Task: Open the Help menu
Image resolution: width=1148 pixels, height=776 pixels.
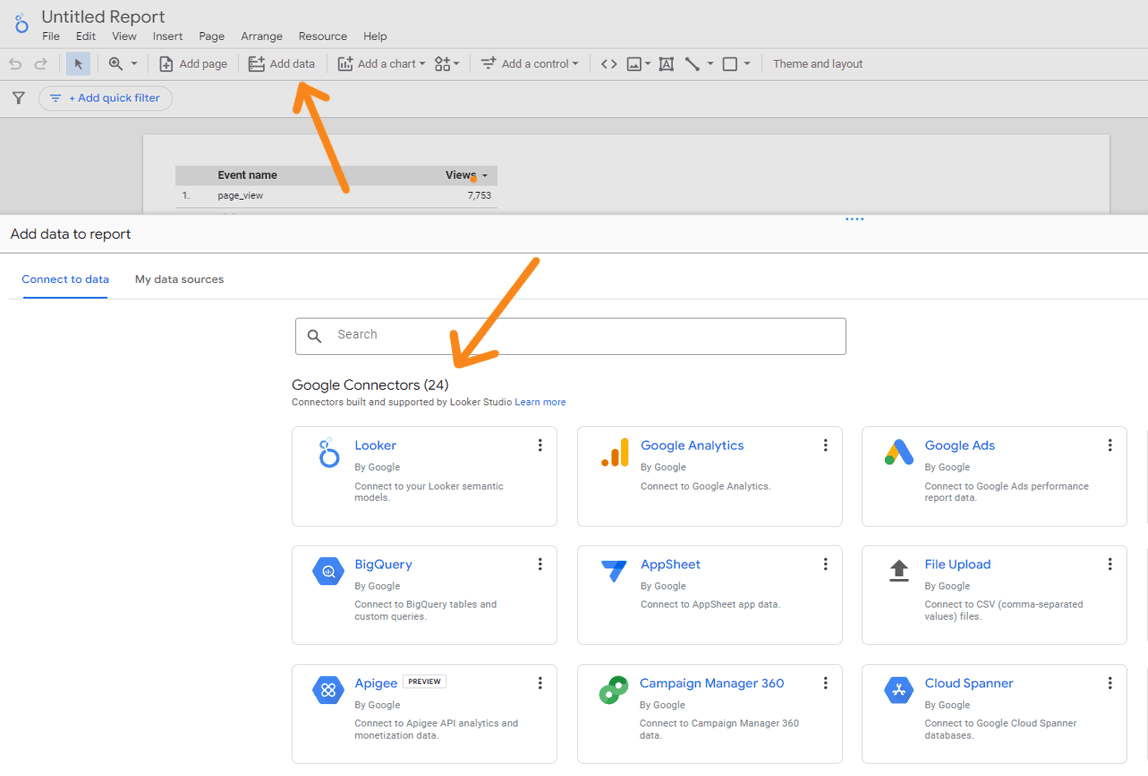Action: pos(375,36)
